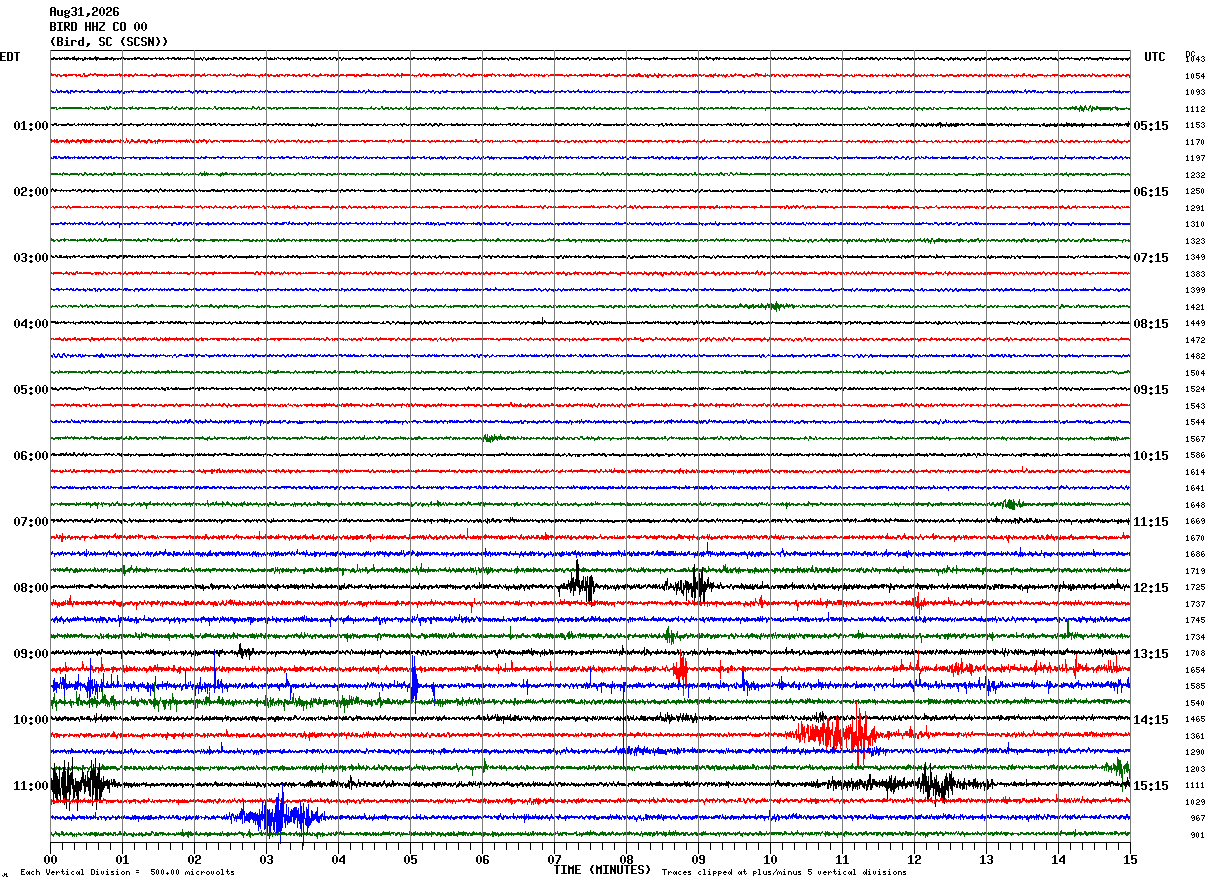Select the minute 15 tick on x-axis
This screenshot has width=1210, height=886.
[1130, 859]
